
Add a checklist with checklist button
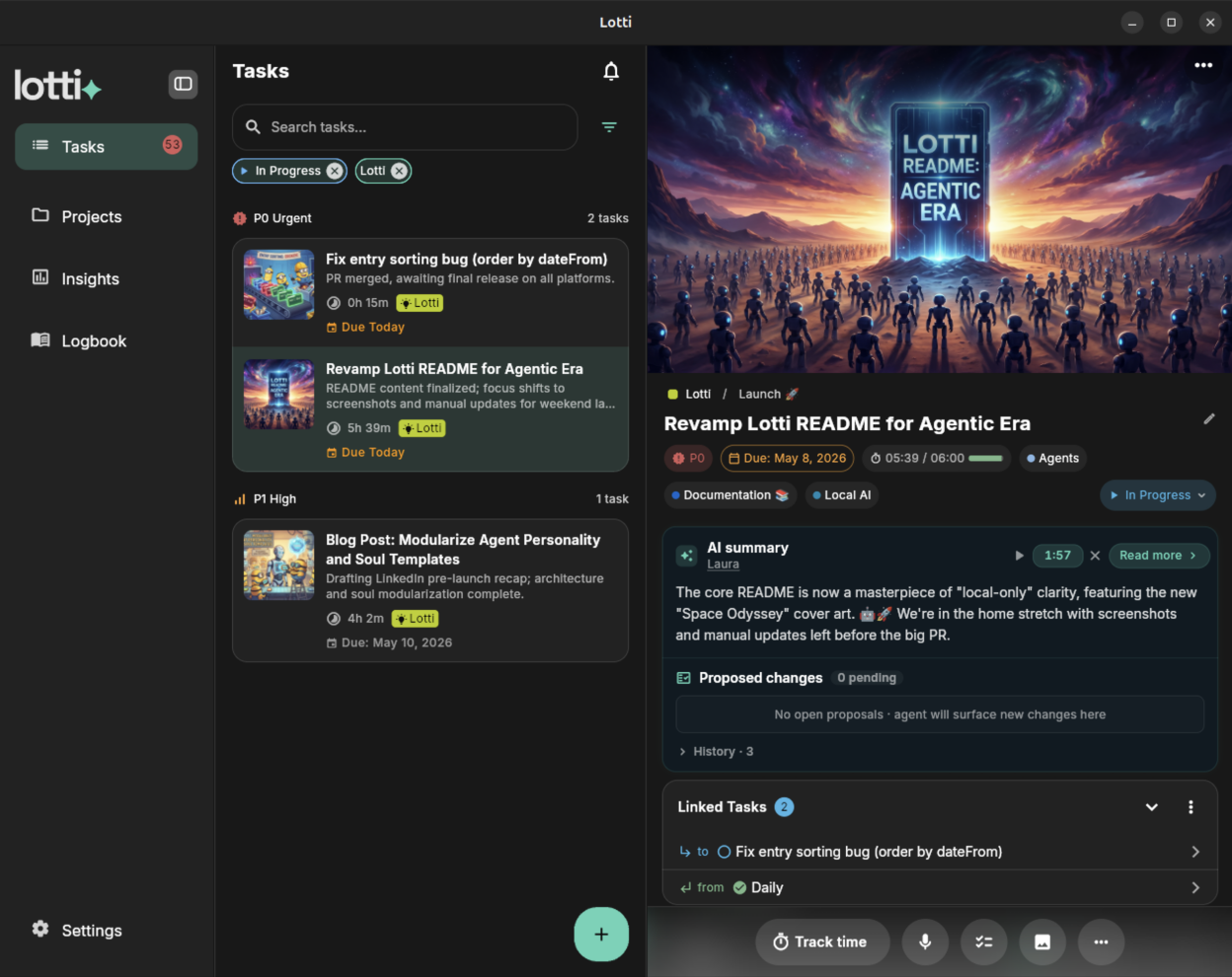click(984, 941)
